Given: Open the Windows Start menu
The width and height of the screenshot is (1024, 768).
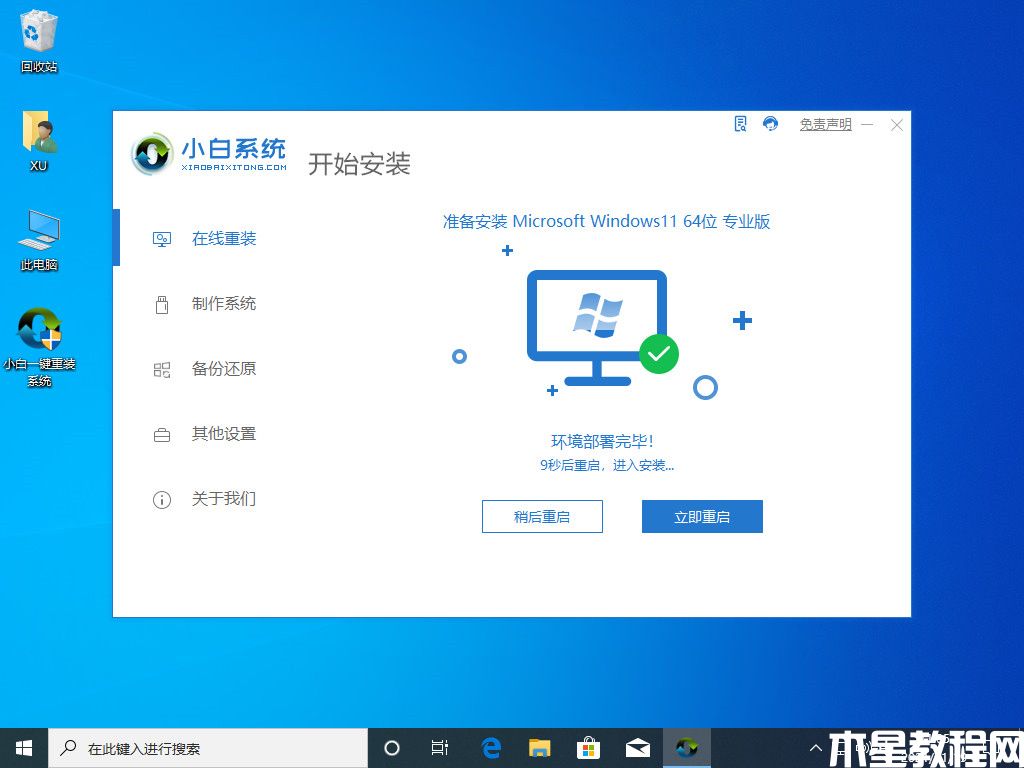Looking at the screenshot, I should tap(24, 748).
